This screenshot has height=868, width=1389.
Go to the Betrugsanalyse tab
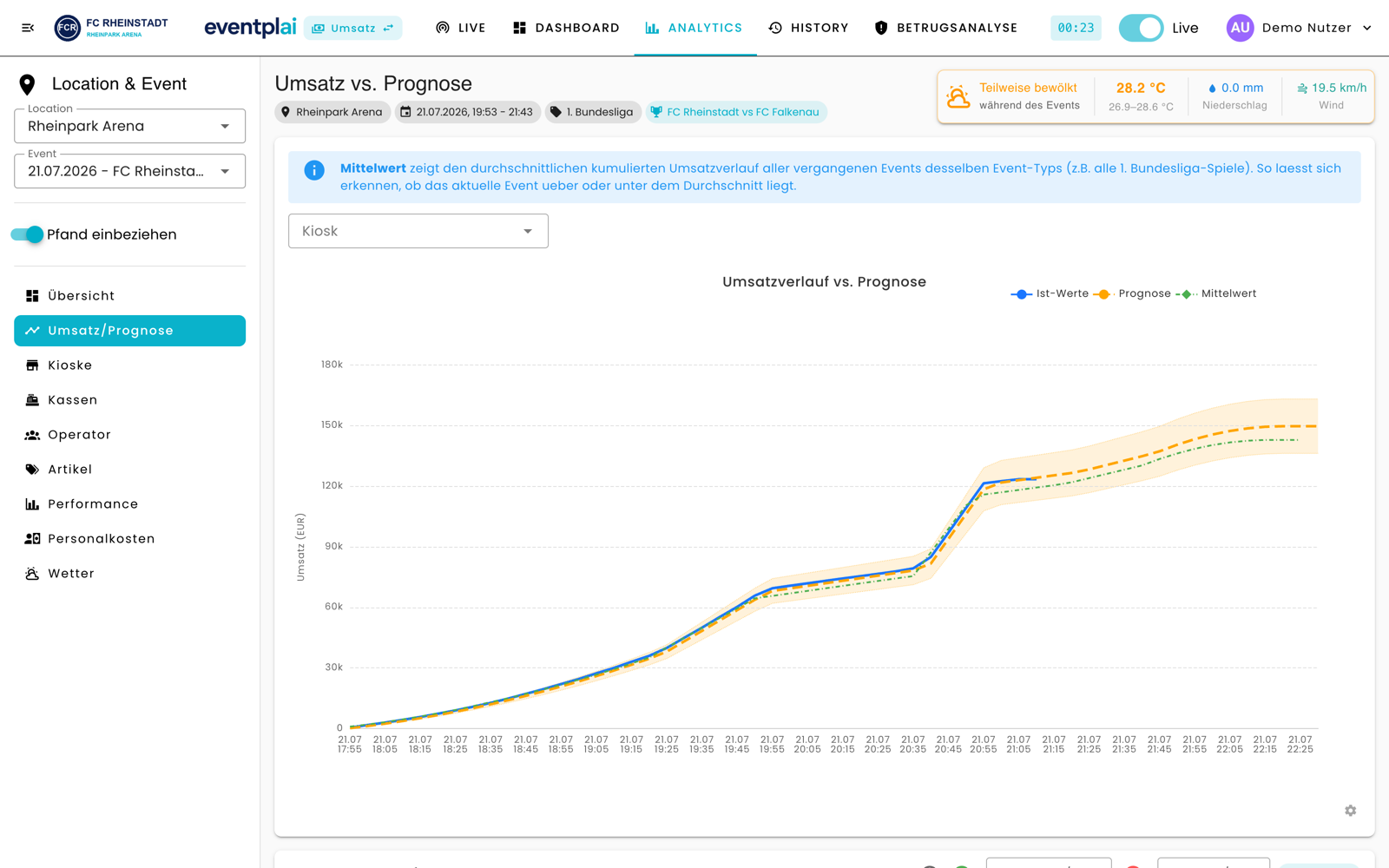click(x=945, y=28)
